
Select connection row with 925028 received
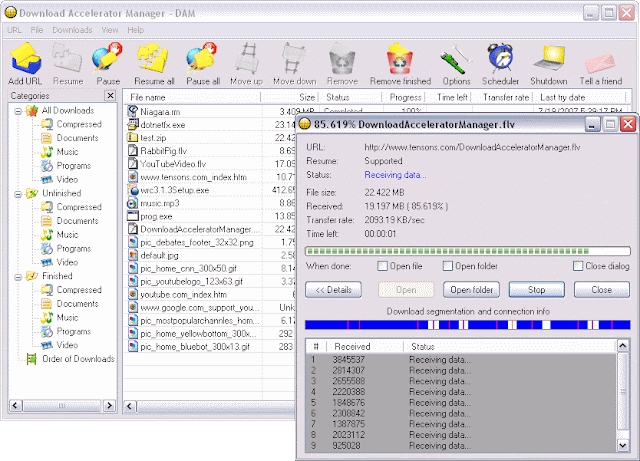461,445
